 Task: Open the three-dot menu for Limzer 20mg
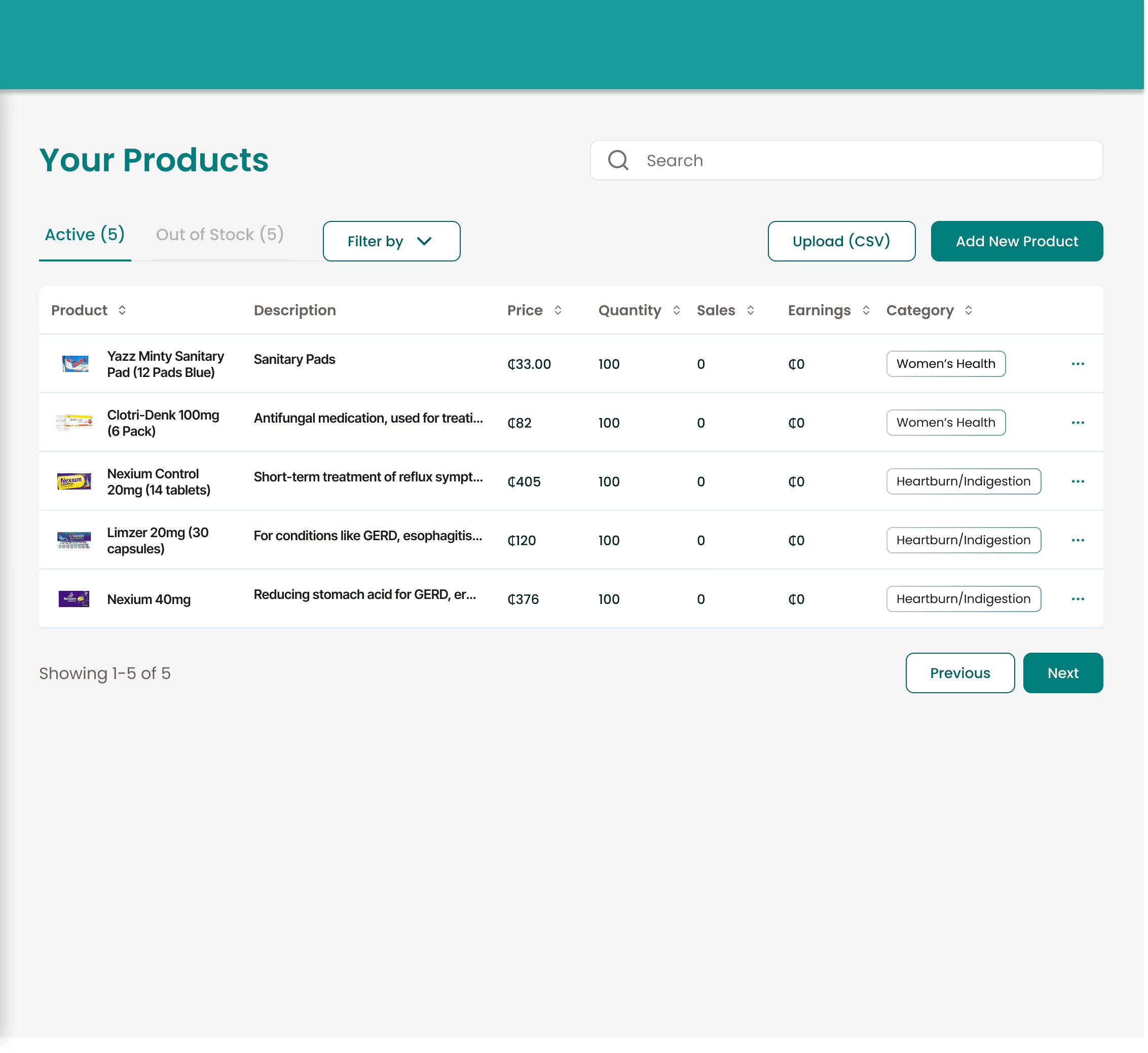(1078, 540)
